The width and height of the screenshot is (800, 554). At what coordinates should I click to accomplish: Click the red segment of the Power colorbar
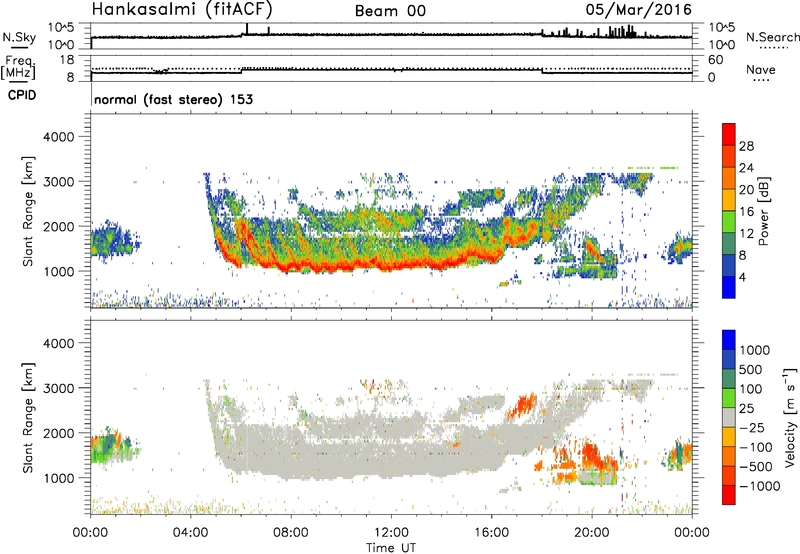click(729, 134)
